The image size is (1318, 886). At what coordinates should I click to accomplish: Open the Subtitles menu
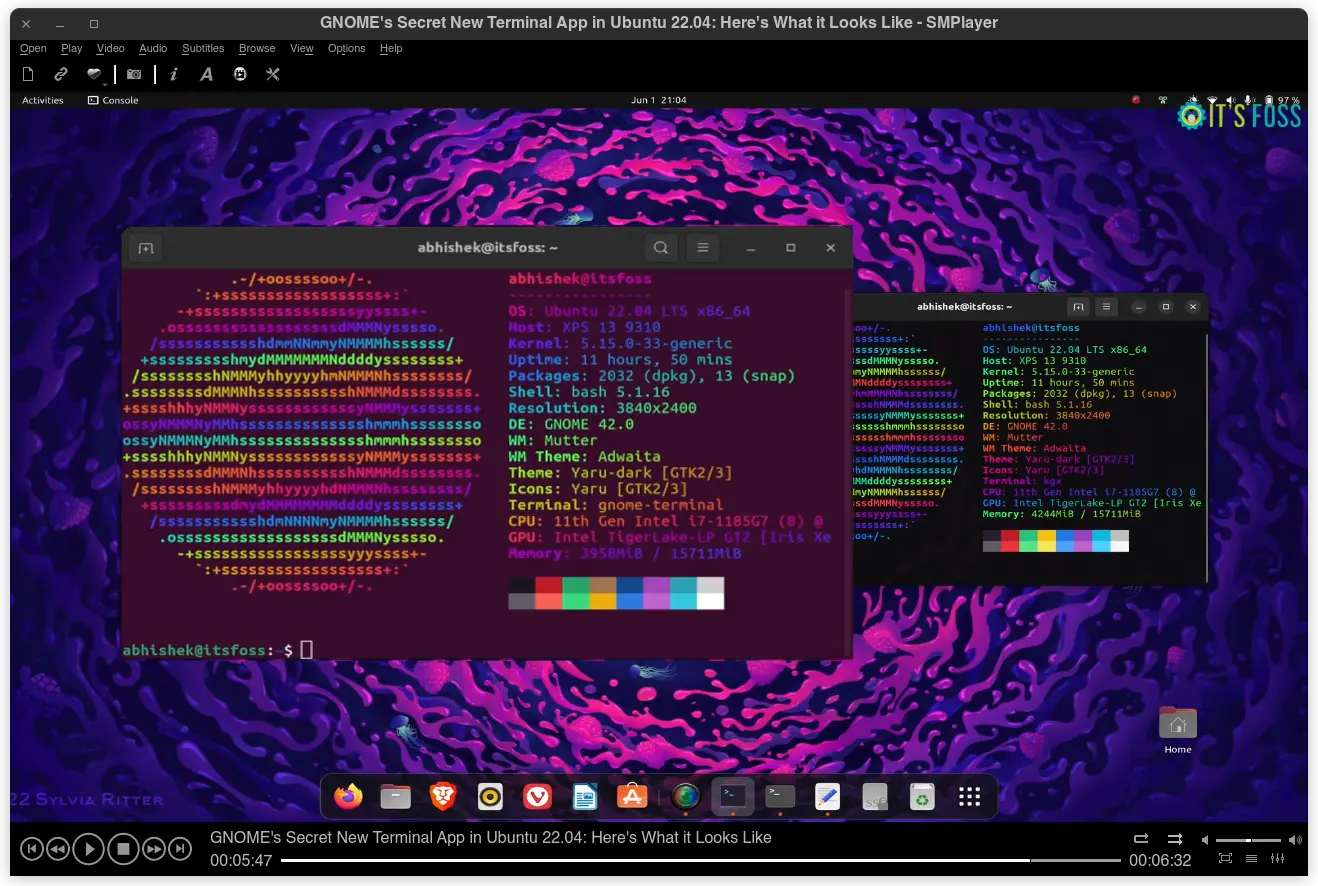pos(203,48)
